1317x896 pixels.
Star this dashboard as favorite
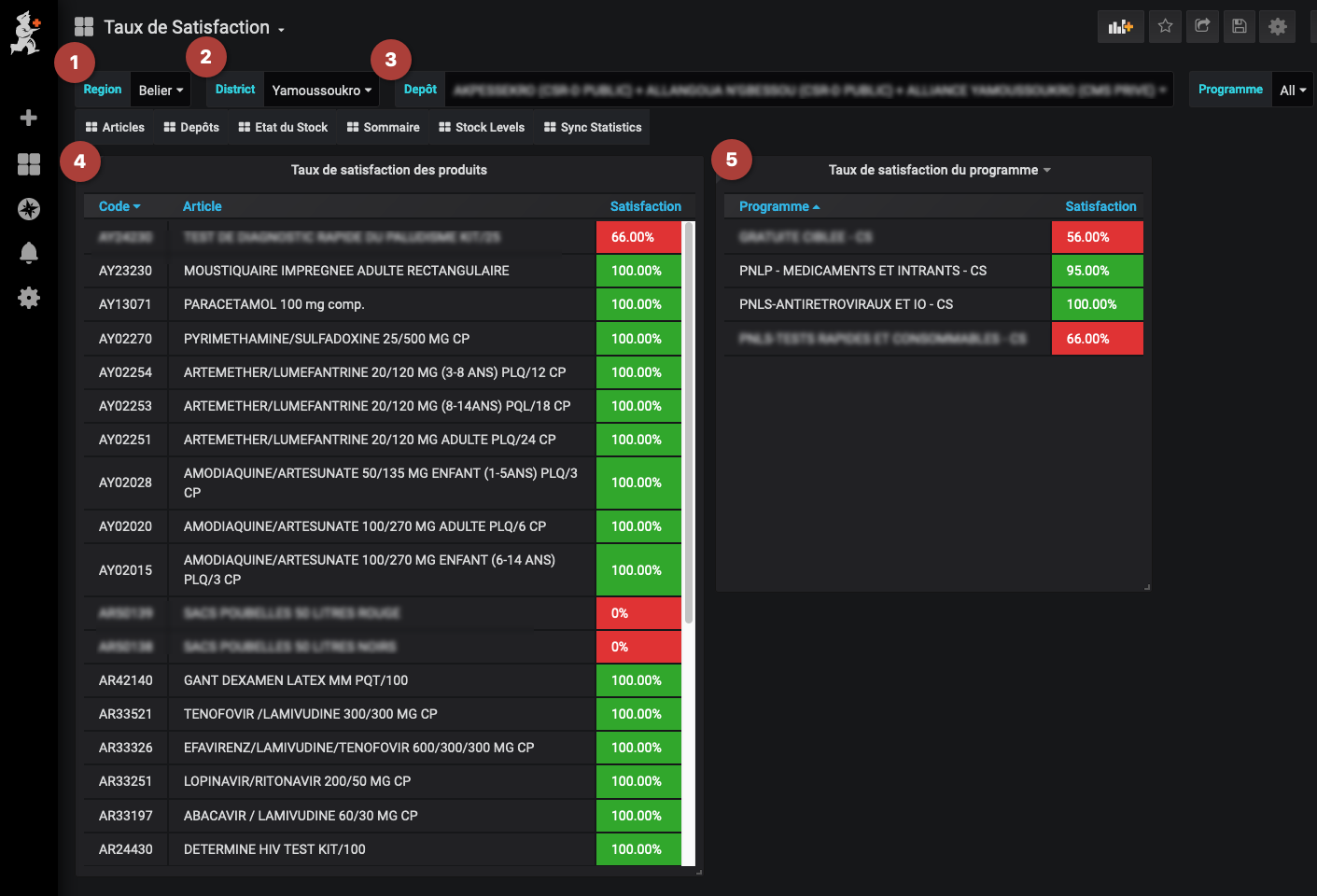[x=1165, y=26]
